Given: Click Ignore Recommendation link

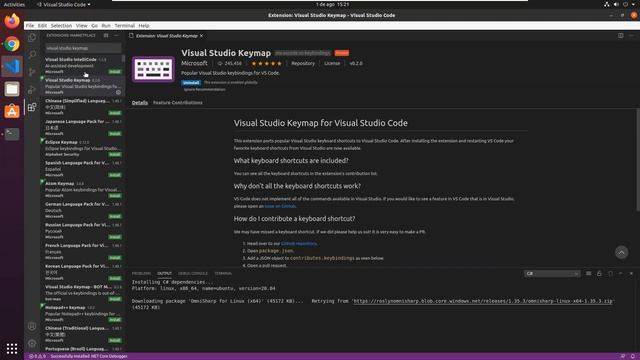Looking at the screenshot, I should click(204, 89).
